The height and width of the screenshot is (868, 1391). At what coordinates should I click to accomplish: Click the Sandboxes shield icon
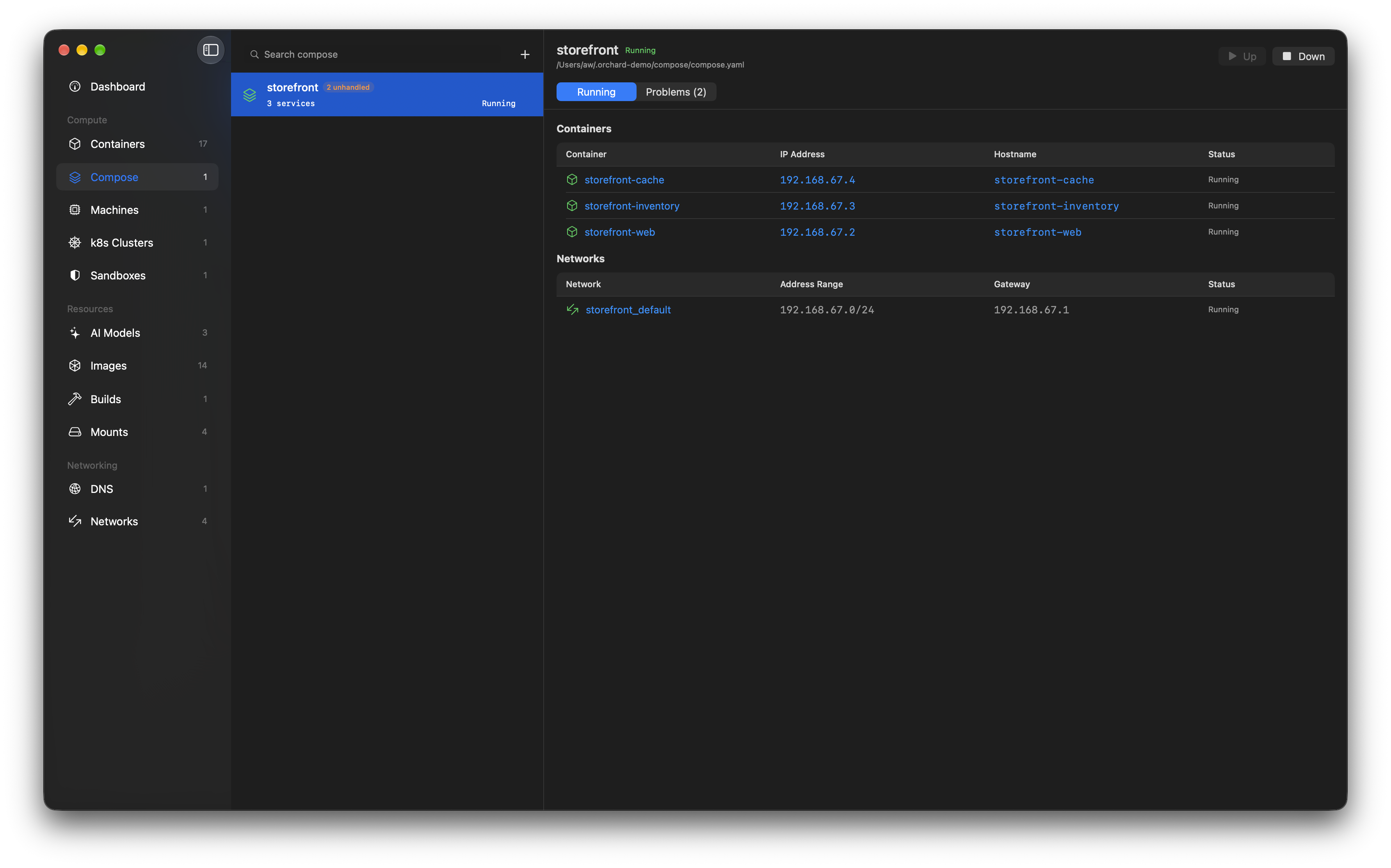[75, 276]
